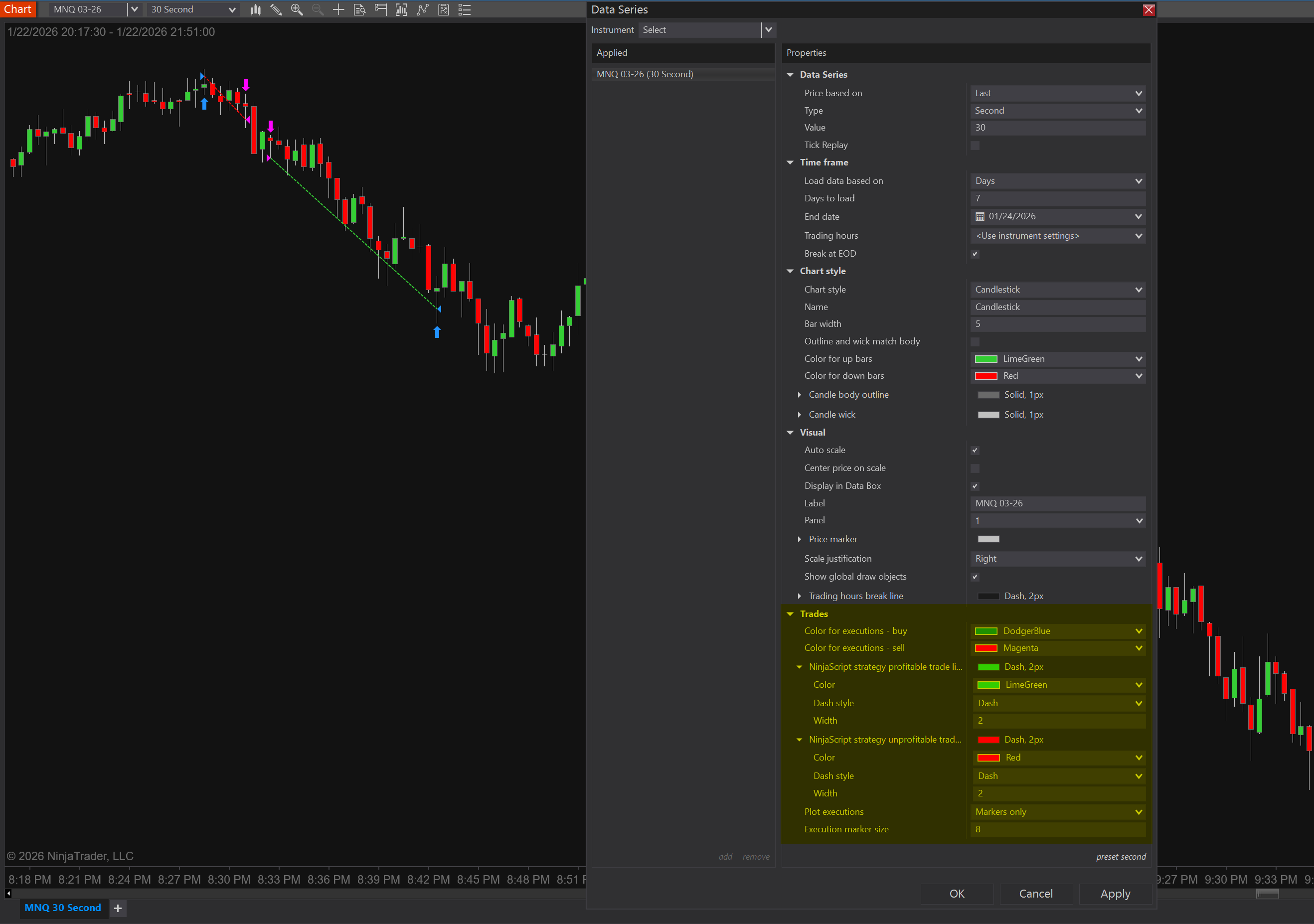The height and width of the screenshot is (924, 1314).
Task: Click the Apply button
Action: [x=1116, y=894]
